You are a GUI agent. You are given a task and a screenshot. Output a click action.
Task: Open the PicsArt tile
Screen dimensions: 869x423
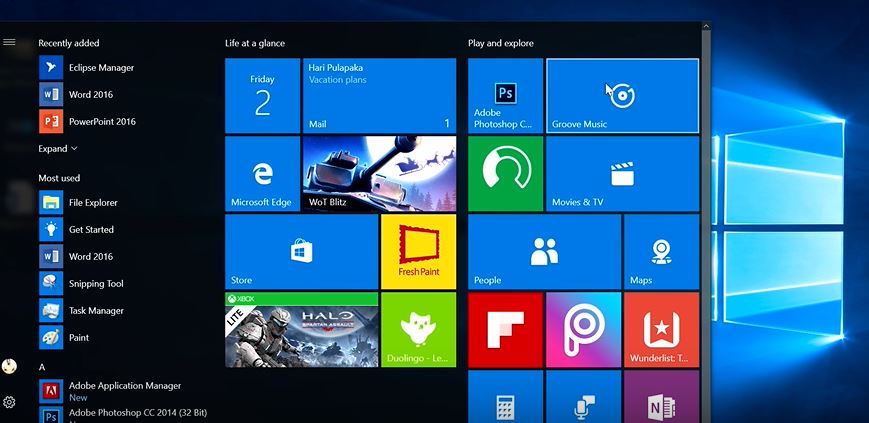point(584,330)
